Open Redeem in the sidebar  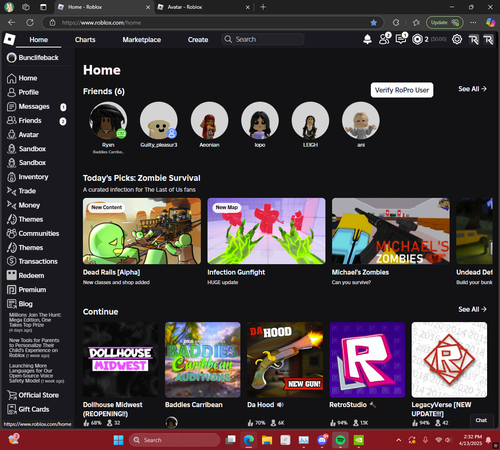[25, 275]
